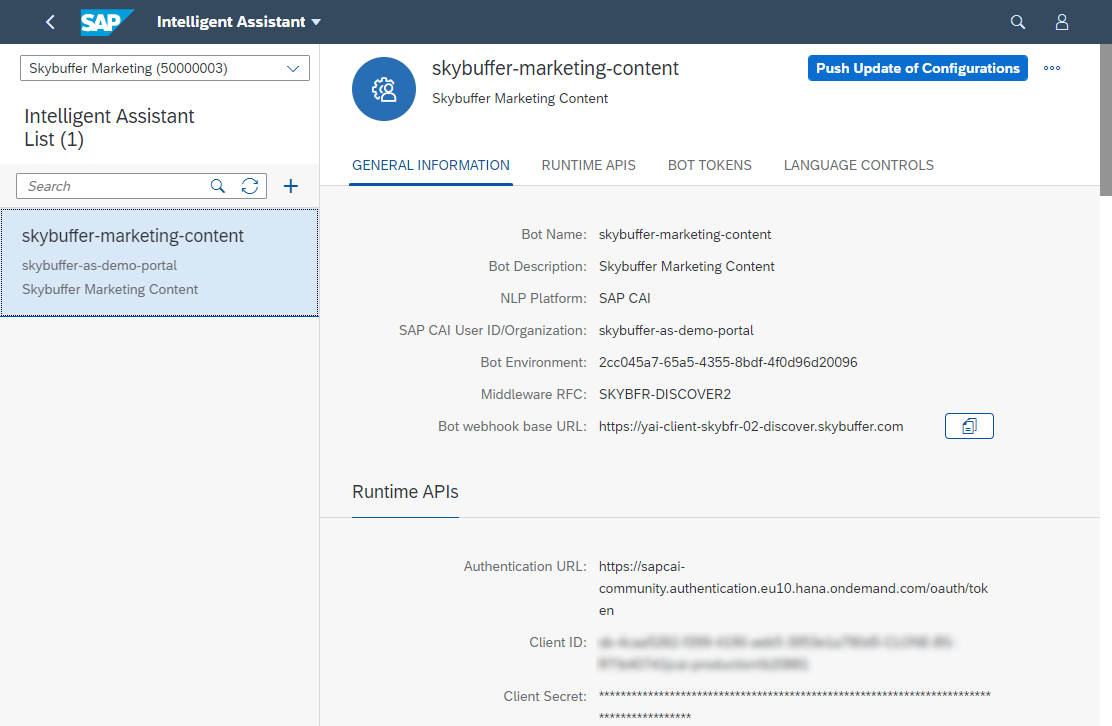Copy the bot webhook base URL
Image resolution: width=1112 pixels, height=726 pixels.
click(x=969, y=426)
